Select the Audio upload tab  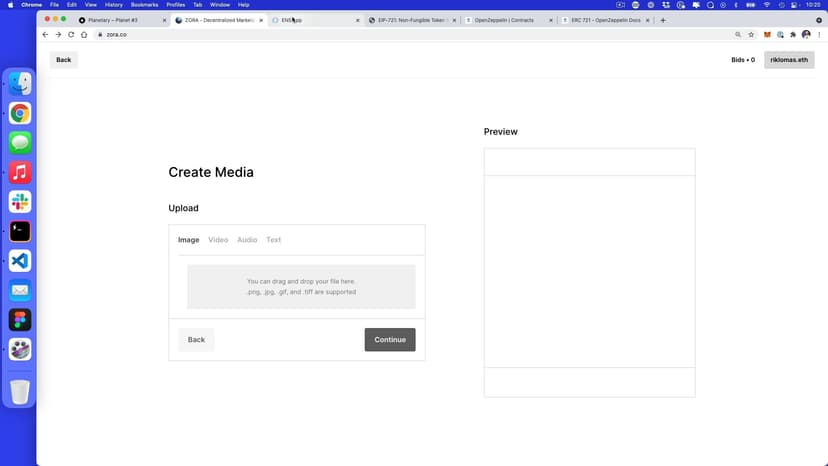tap(247, 240)
